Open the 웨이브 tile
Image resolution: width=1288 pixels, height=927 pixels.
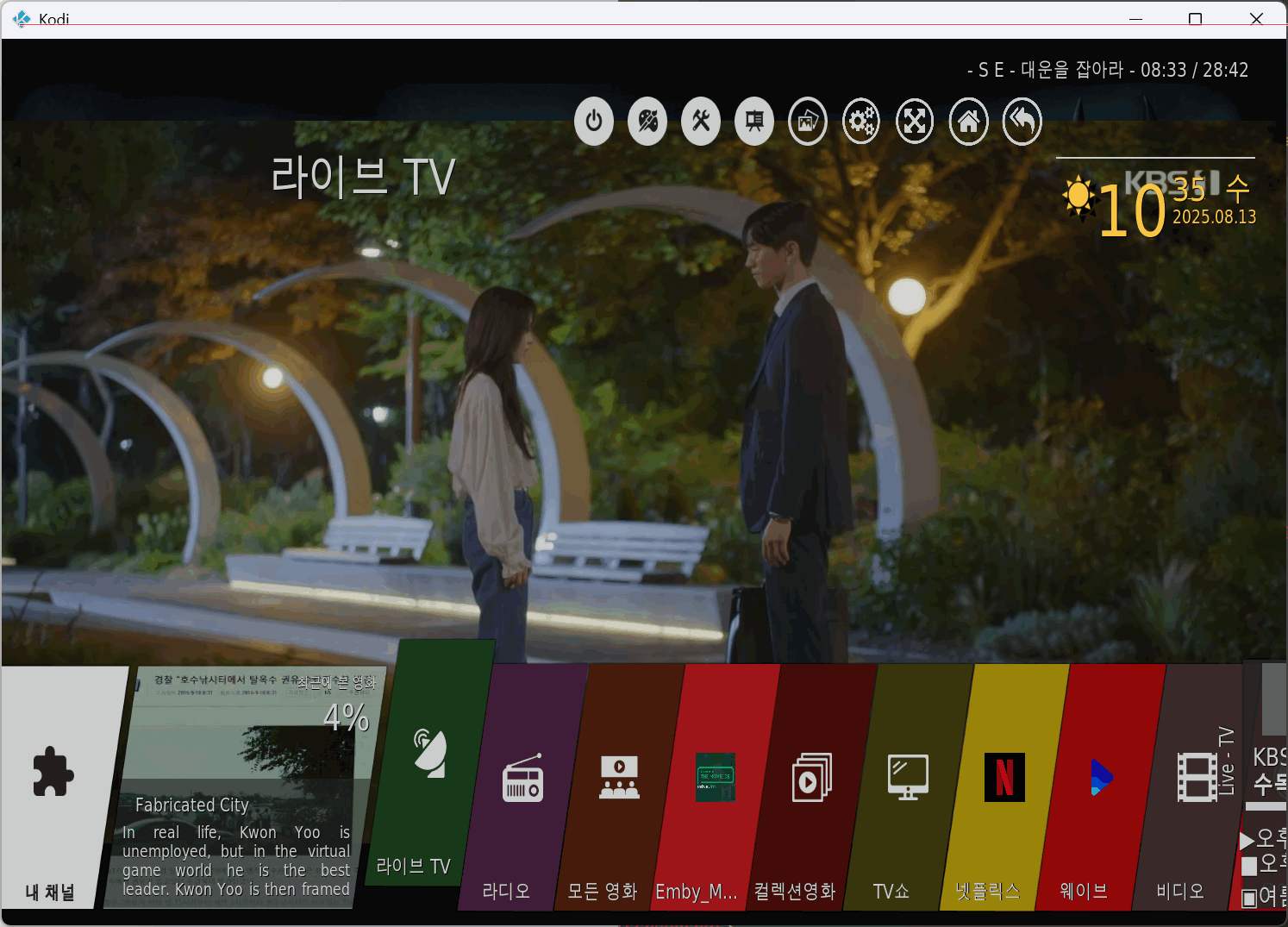[1101, 786]
